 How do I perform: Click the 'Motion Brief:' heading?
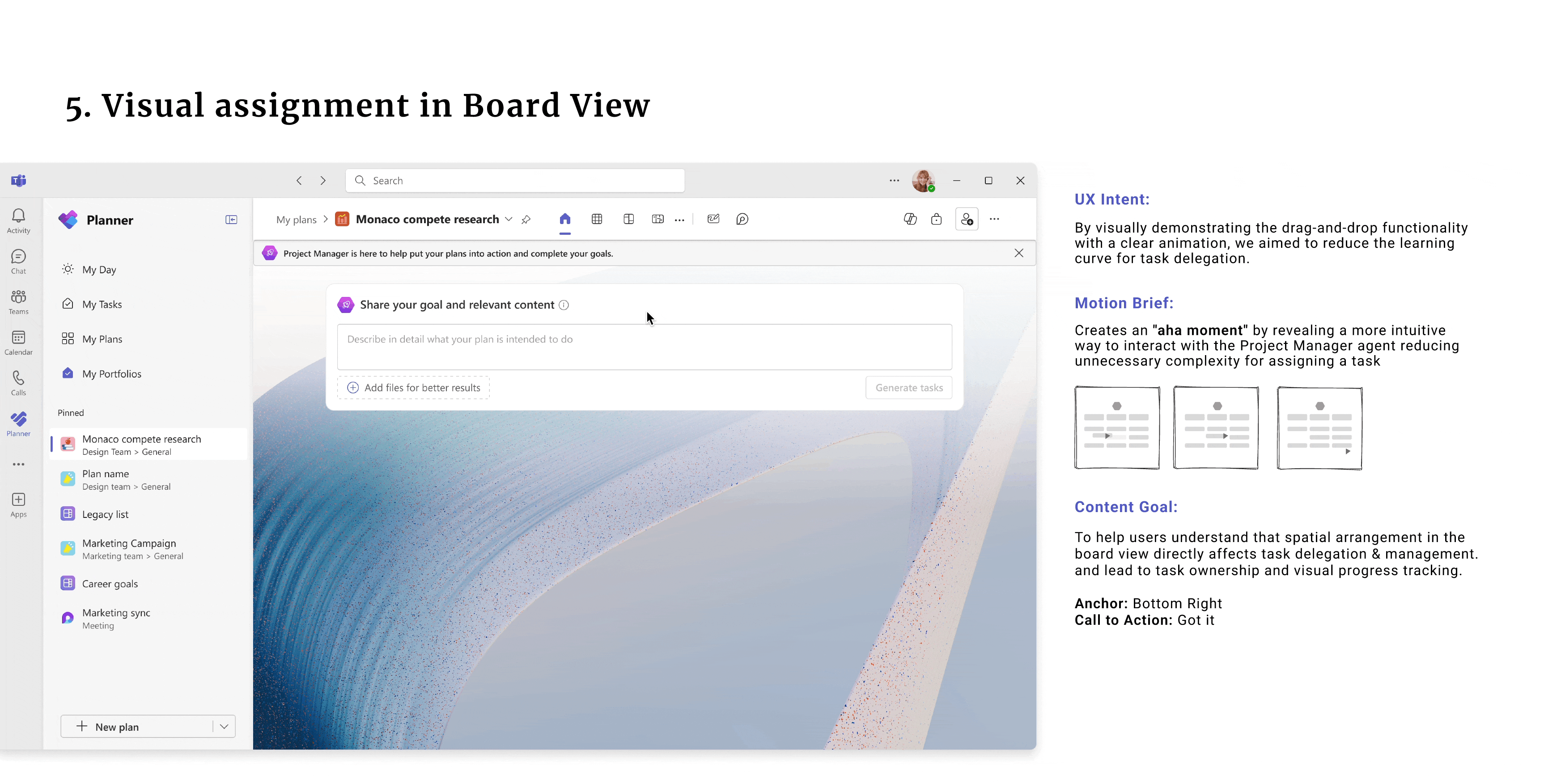[1124, 303]
